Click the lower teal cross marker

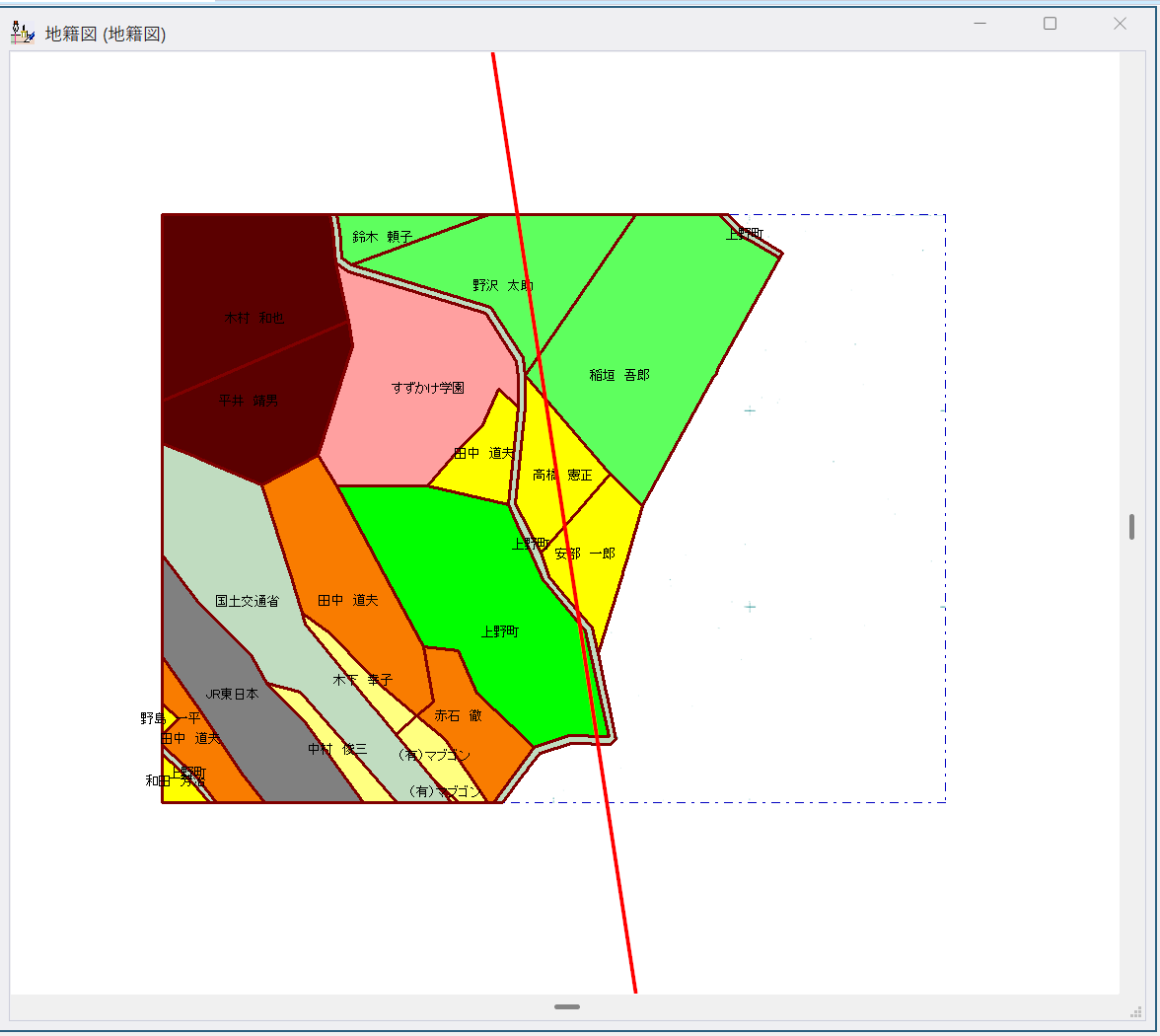[x=750, y=607]
